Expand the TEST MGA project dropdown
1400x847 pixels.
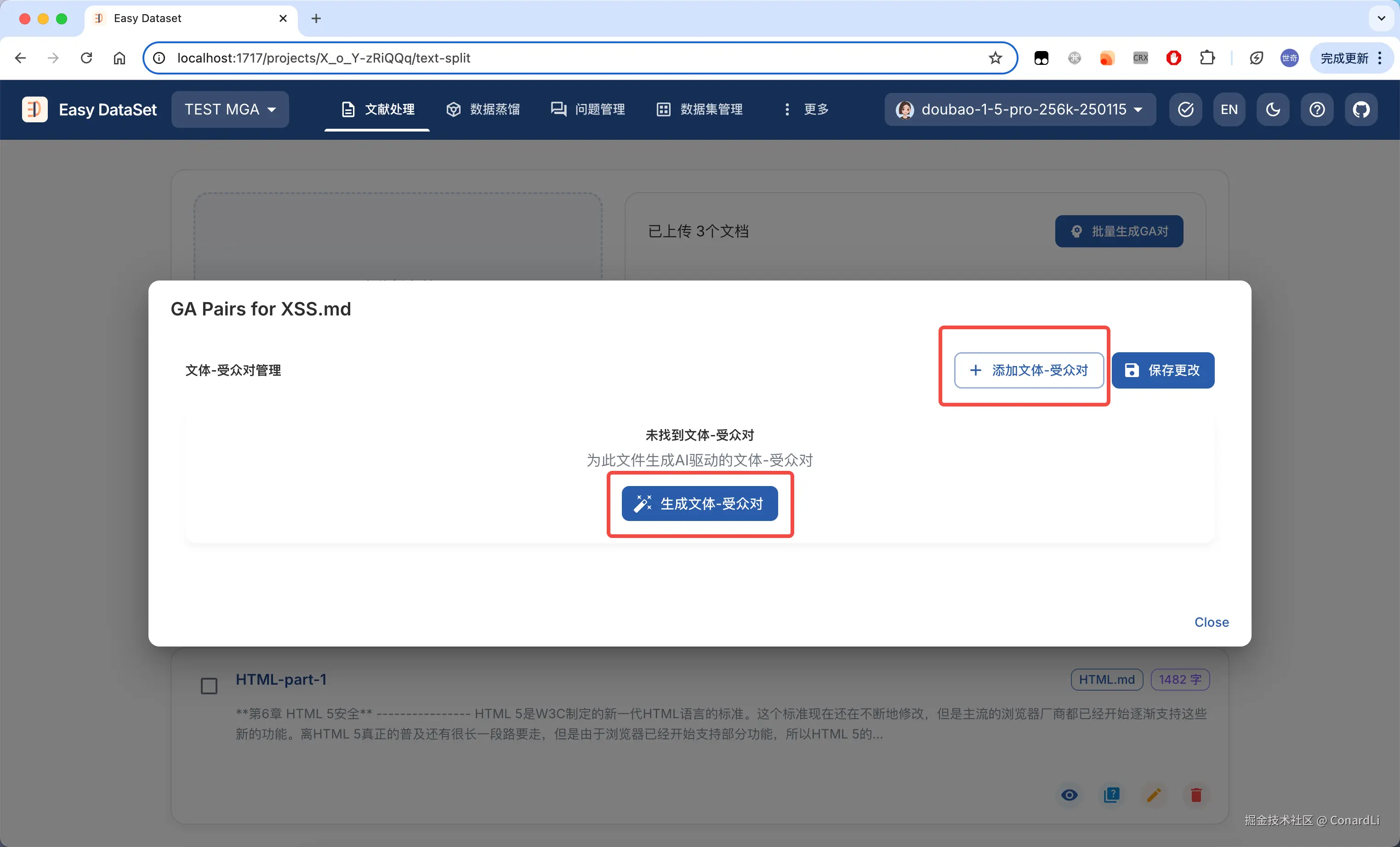(230, 109)
